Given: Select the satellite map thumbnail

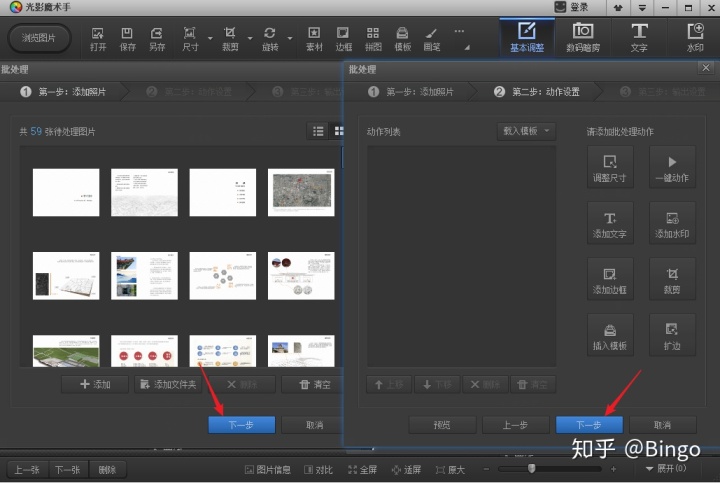Looking at the screenshot, I should click(x=301, y=192).
